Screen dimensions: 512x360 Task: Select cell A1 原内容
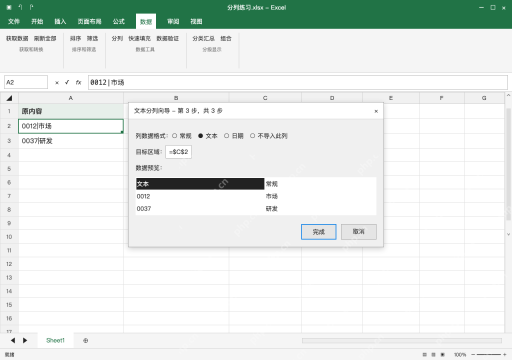(71, 111)
